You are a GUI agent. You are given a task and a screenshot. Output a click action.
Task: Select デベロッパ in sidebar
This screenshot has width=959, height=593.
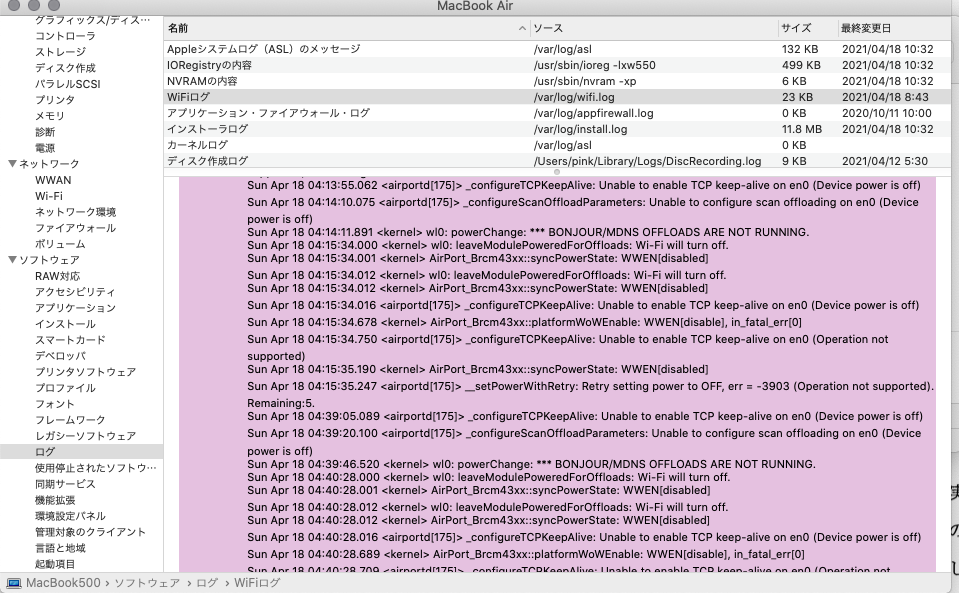click(x=61, y=356)
